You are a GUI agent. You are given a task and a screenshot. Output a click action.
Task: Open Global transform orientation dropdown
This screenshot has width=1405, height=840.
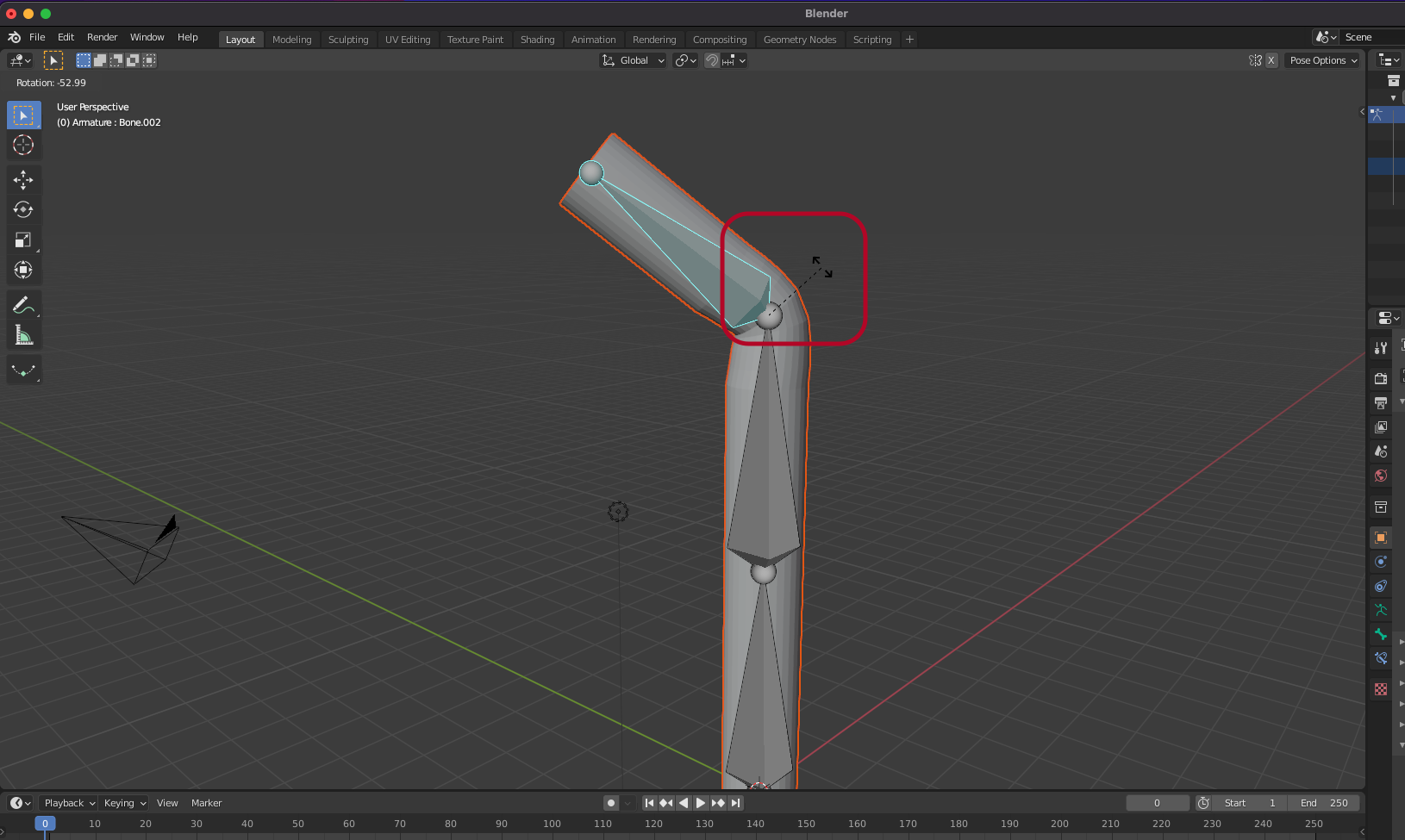click(634, 60)
